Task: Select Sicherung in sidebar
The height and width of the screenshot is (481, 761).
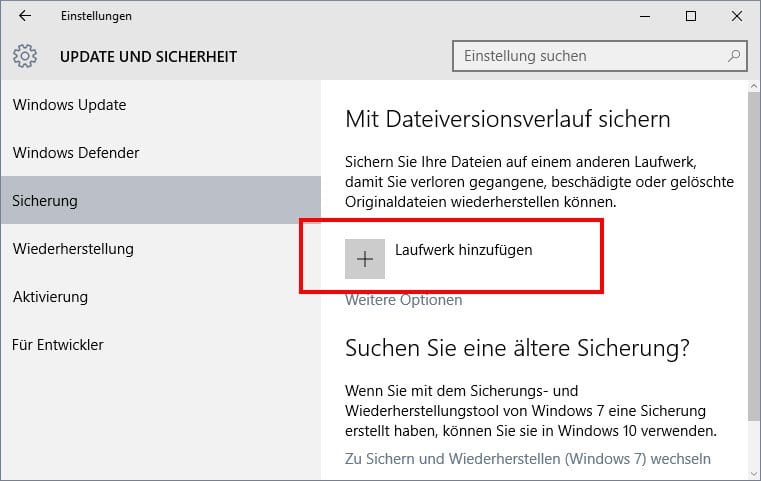Action: click(x=161, y=200)
